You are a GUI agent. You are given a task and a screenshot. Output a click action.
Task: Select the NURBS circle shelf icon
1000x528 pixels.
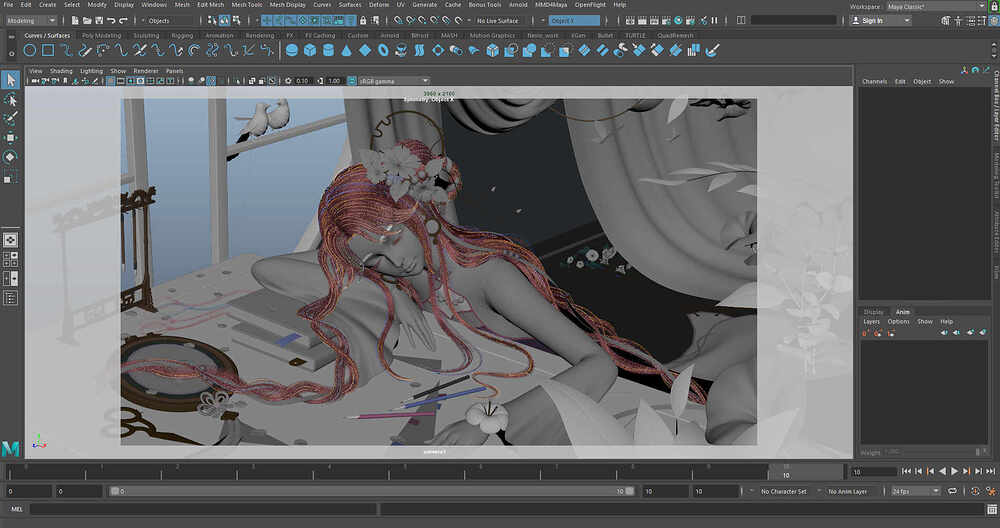29,50
